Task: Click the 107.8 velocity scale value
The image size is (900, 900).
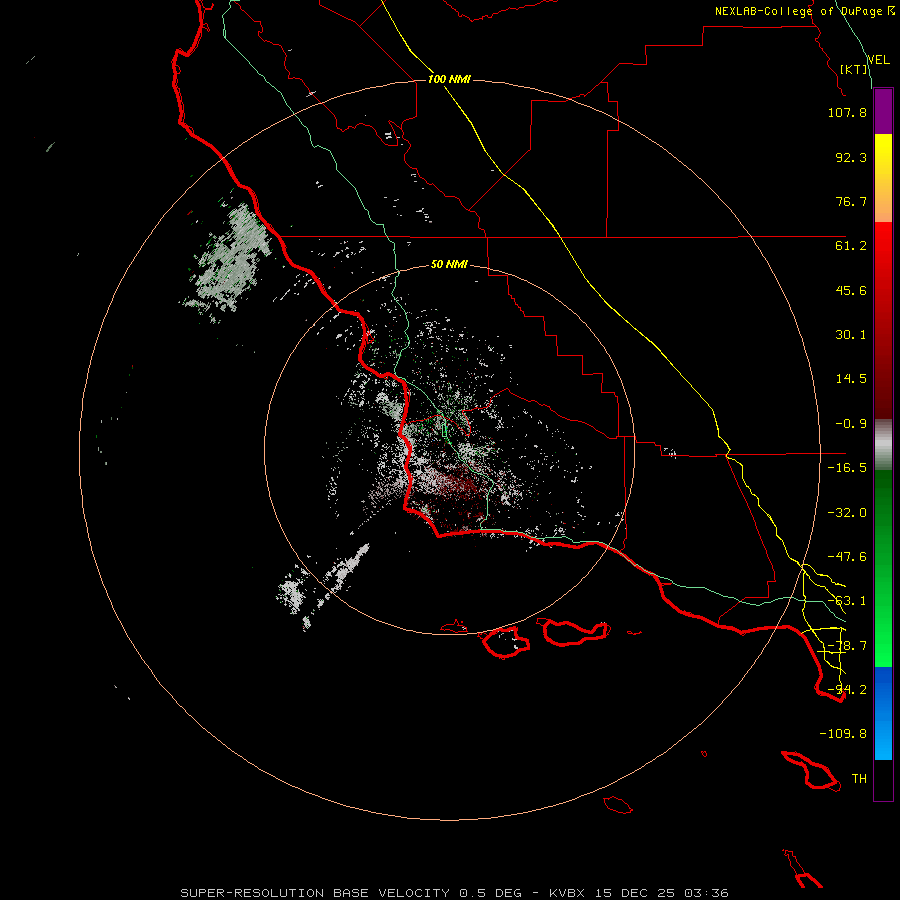Action: (x=847, y=112)
